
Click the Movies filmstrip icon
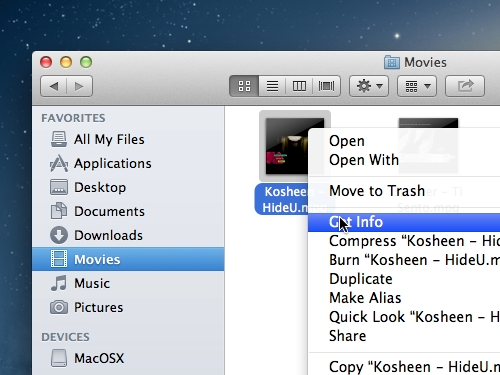click(59, 259)
